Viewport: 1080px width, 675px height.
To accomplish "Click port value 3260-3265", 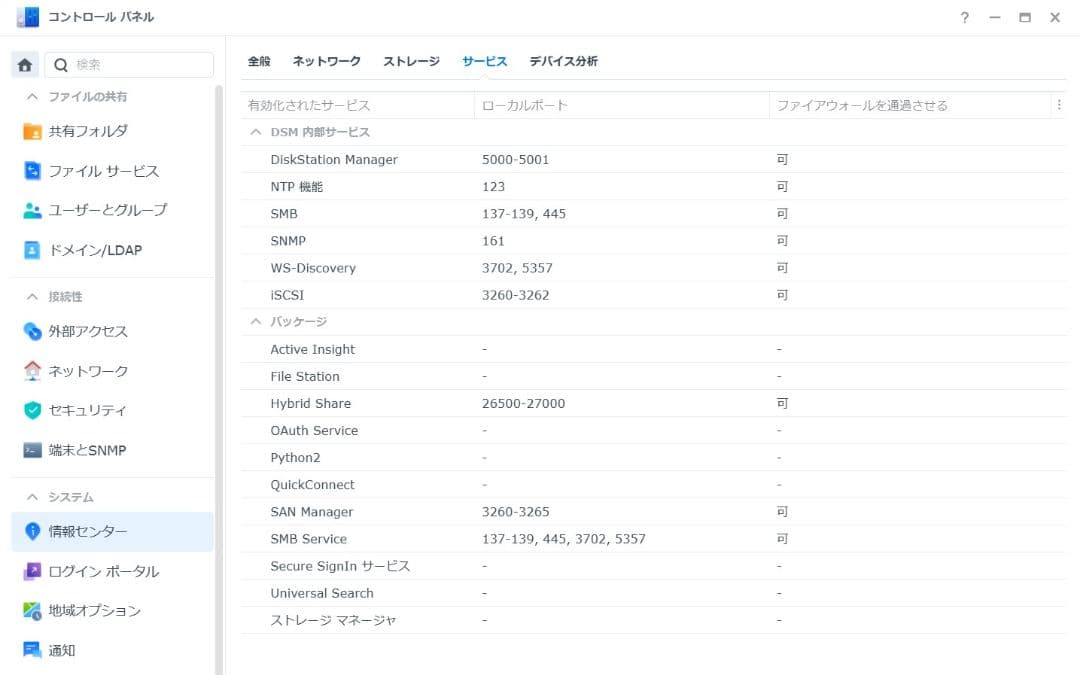I will pos(515,512).
